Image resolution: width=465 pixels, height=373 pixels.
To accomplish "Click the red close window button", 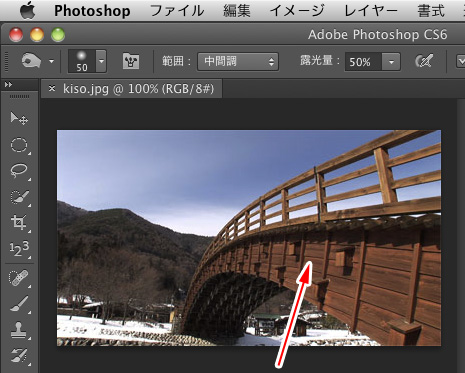I will pos(16,35).
